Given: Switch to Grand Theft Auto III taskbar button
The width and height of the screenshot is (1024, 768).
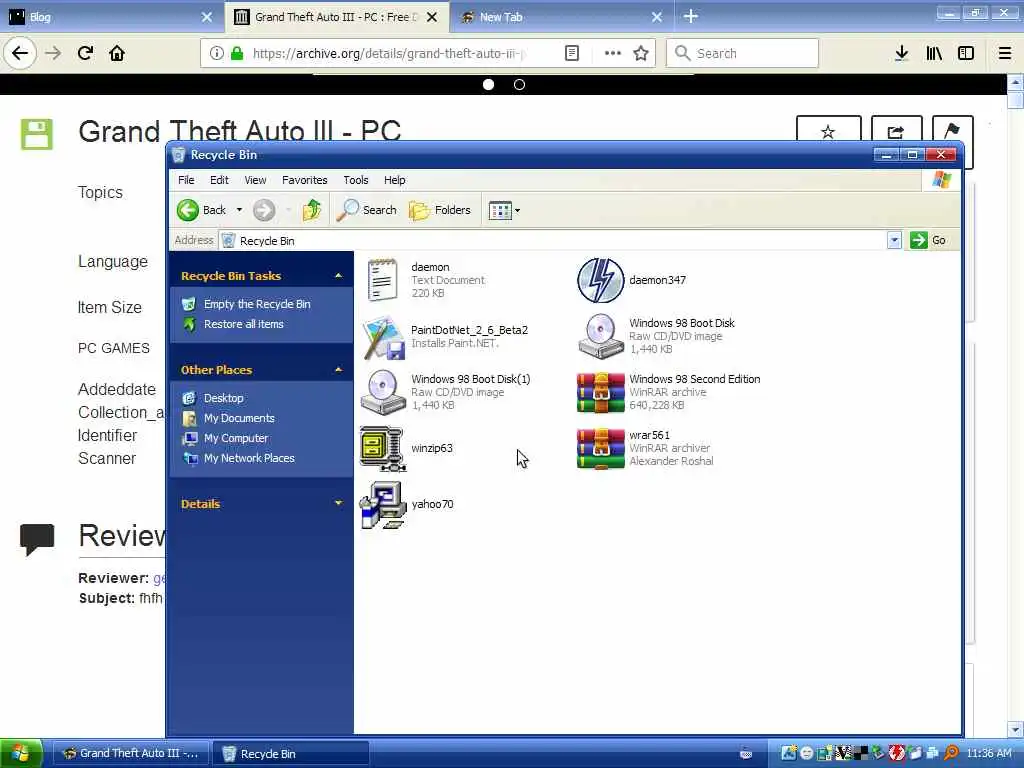Looking at the screenshot, I should (130, 754).
